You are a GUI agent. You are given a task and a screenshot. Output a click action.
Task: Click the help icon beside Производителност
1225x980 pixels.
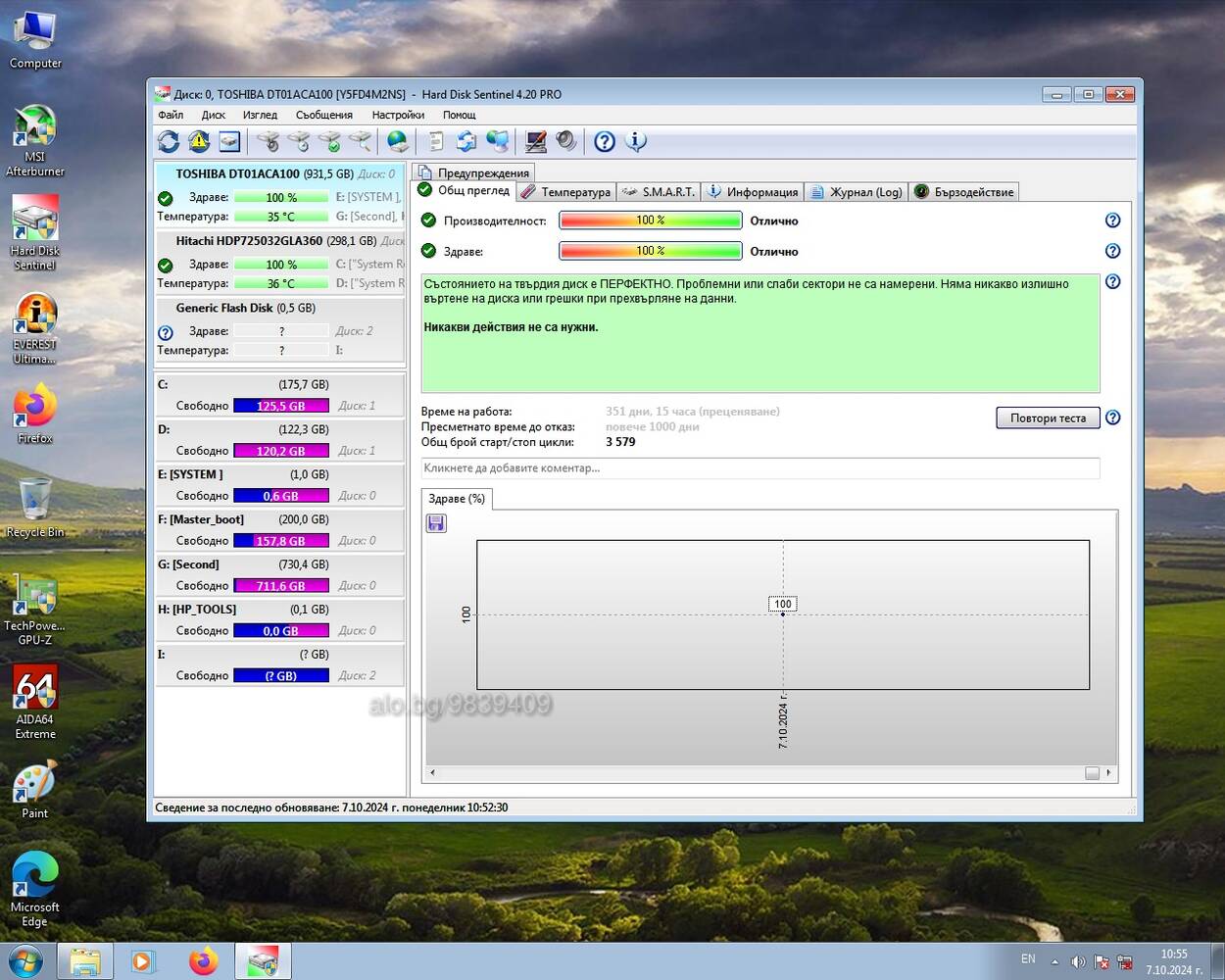pos(1112,220)
